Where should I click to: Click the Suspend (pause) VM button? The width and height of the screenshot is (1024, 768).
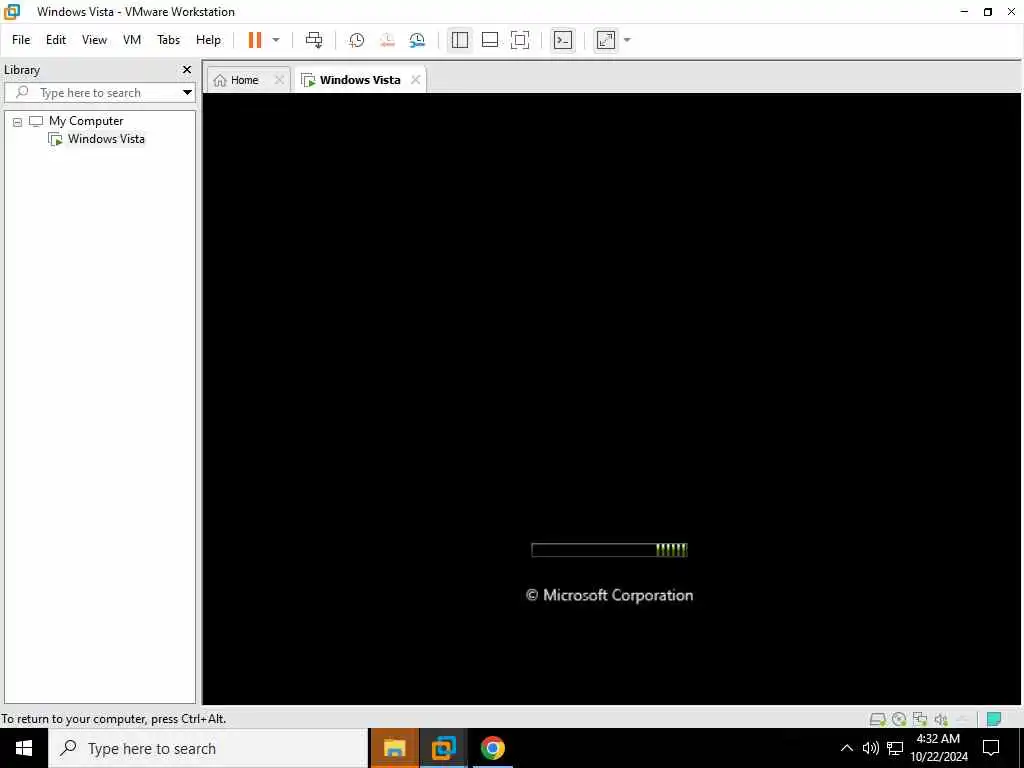255,40
